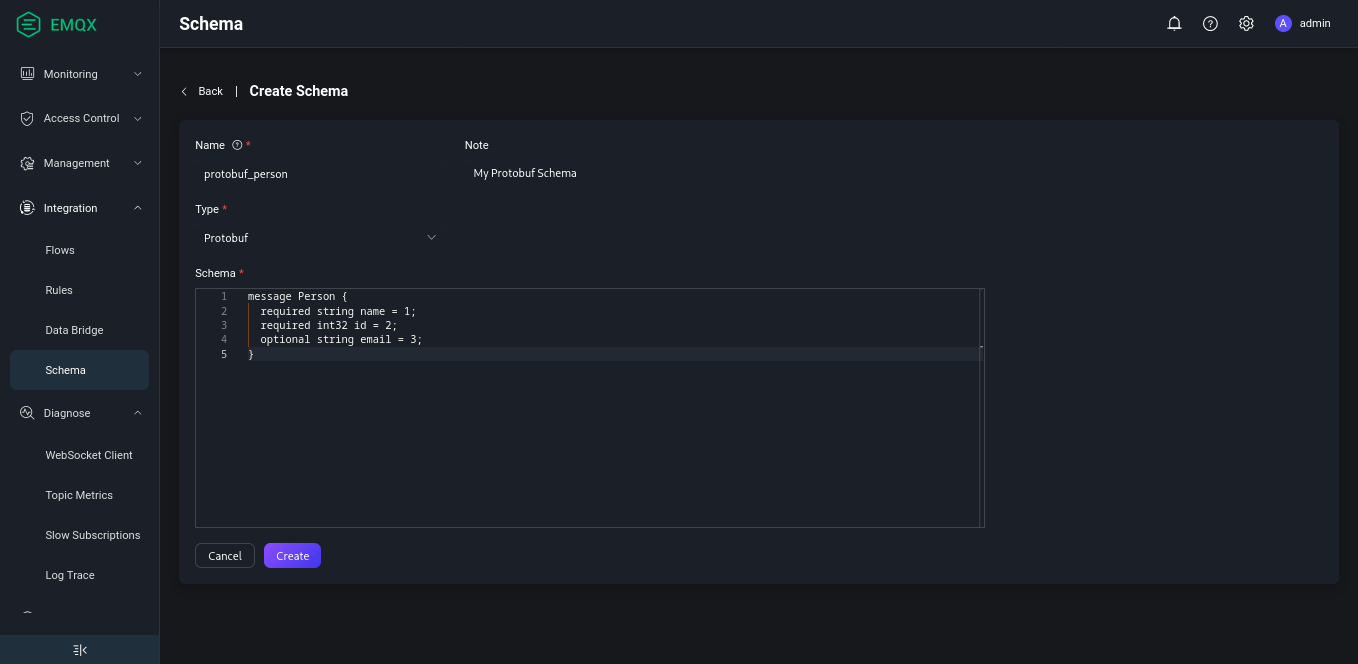The image size is (1358, 664).
Task: Expand the Management menu section
Action: [x=80, y=163]
